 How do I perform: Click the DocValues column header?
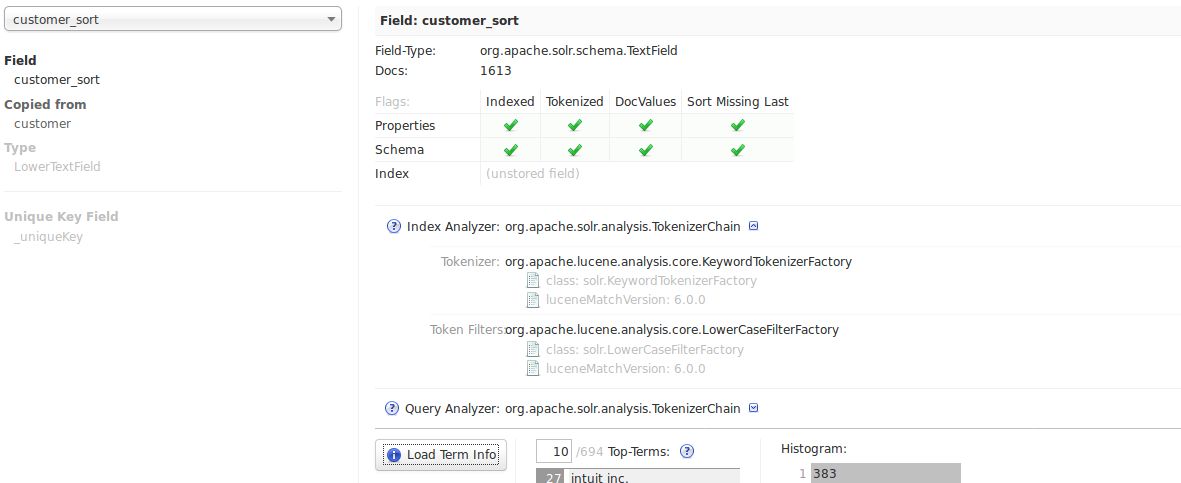click(x=645, y=102)
